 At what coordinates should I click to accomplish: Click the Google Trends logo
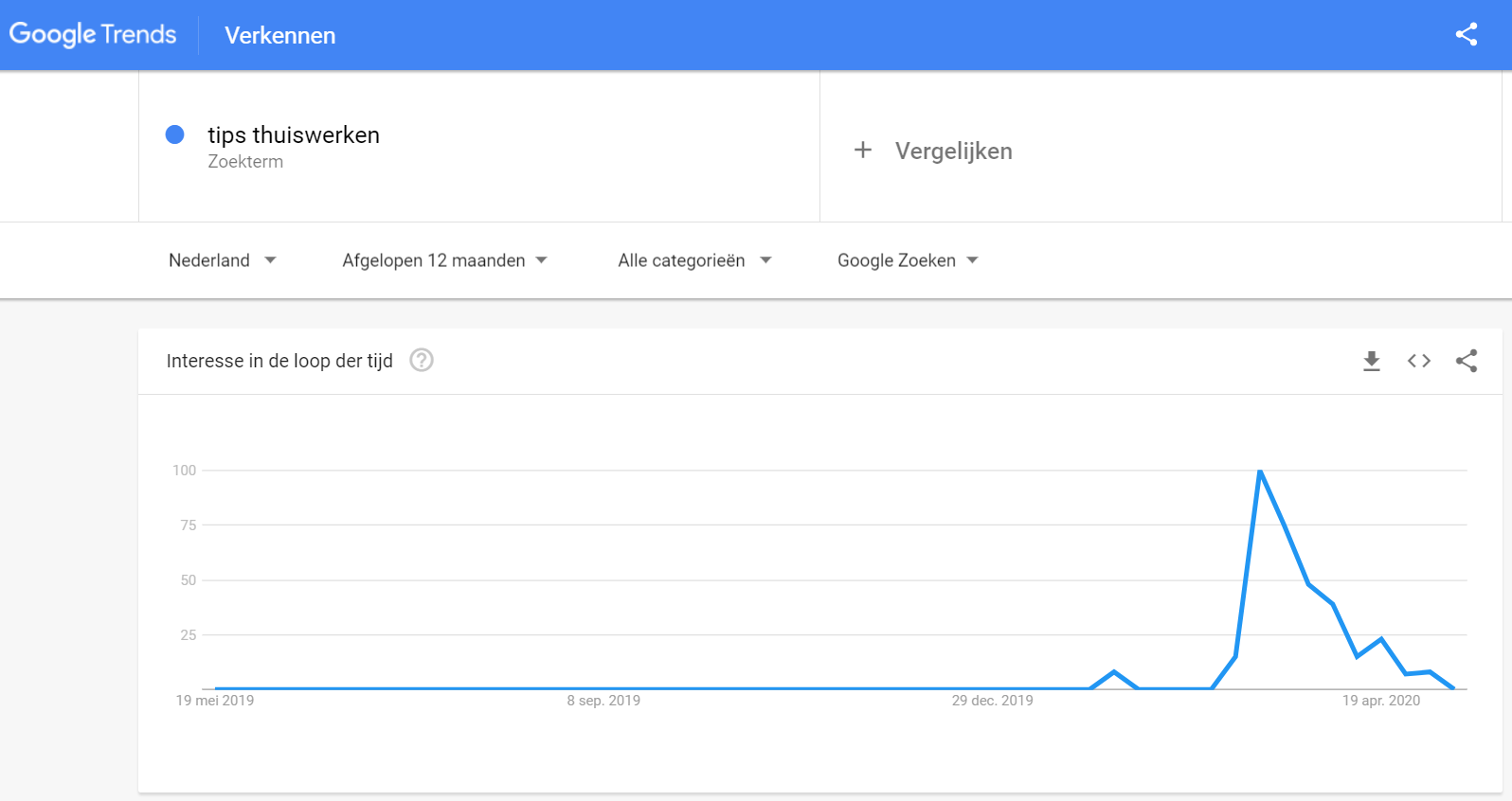93,35
